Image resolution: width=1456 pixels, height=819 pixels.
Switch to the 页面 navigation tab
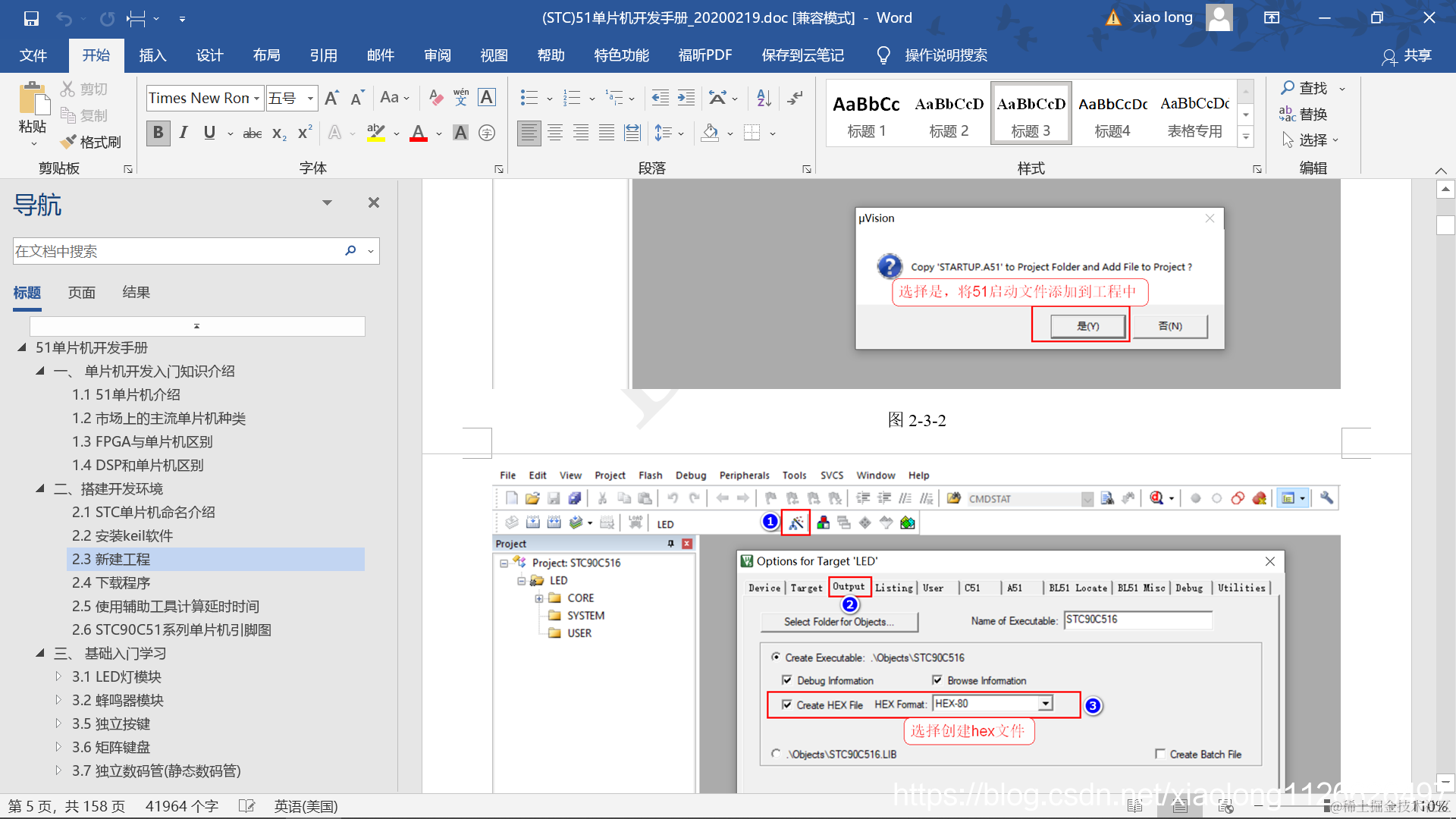82,293
